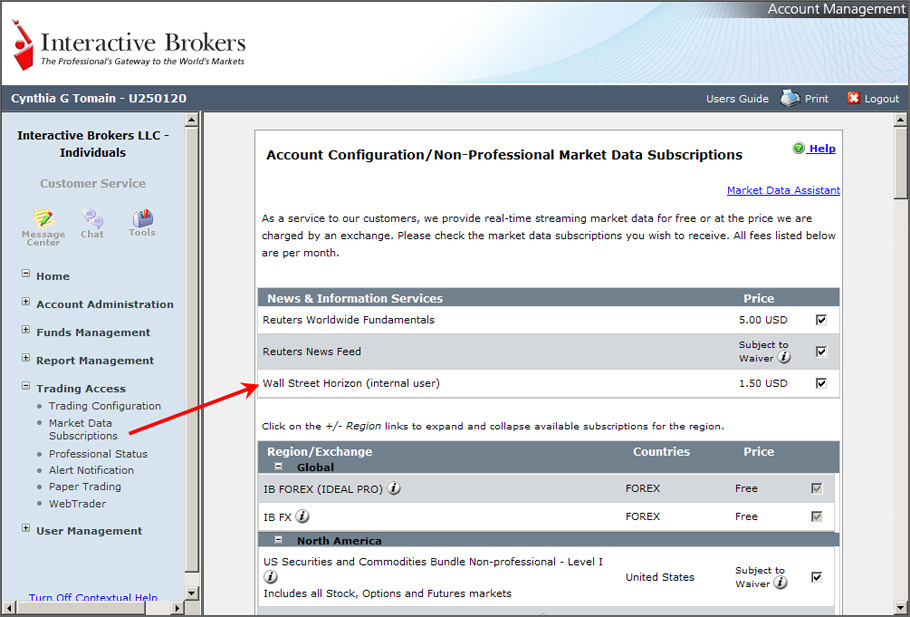Click the Print link text

(817, 99)
